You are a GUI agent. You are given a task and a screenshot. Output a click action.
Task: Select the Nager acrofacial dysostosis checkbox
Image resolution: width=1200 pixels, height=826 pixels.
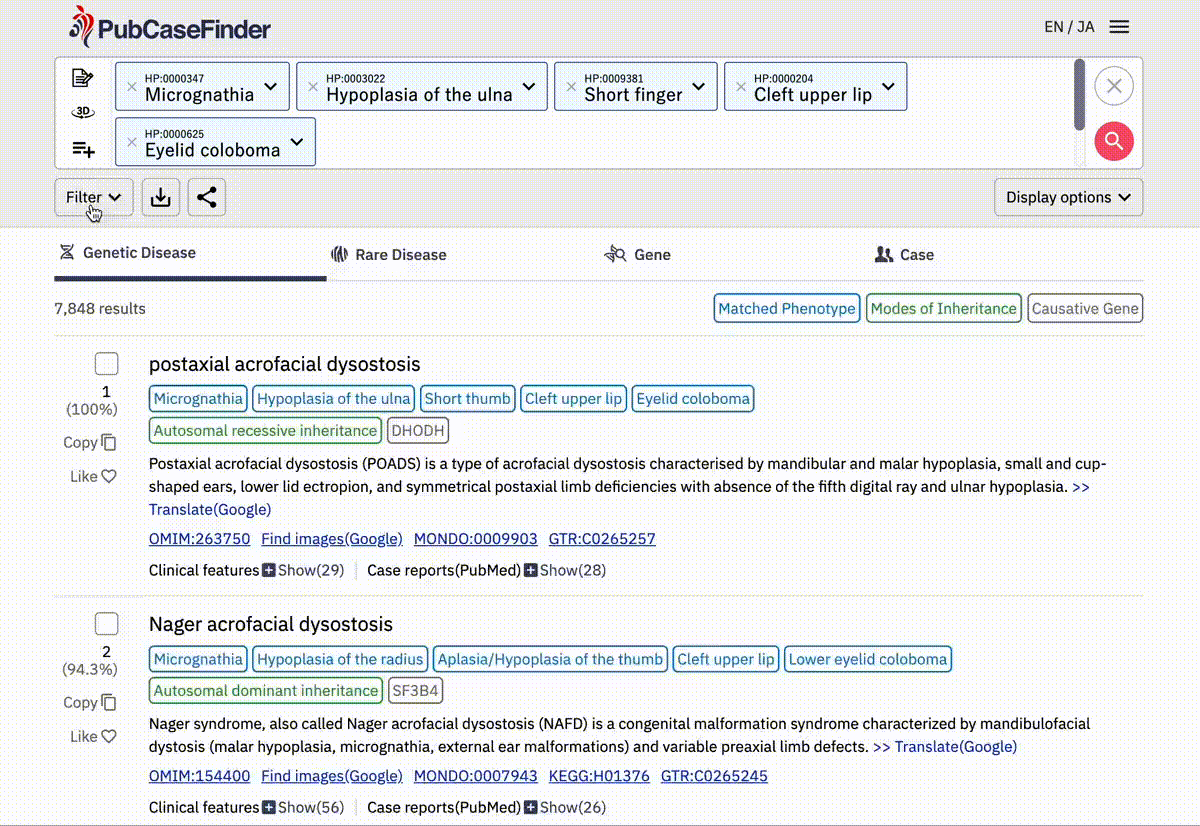pos(107,624)
